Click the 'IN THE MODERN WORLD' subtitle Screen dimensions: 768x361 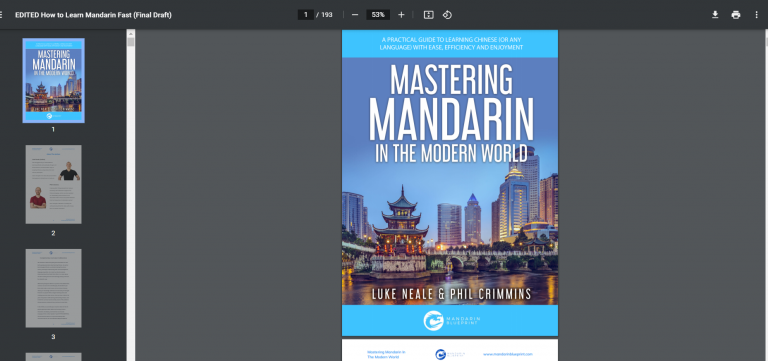point(451,154)
